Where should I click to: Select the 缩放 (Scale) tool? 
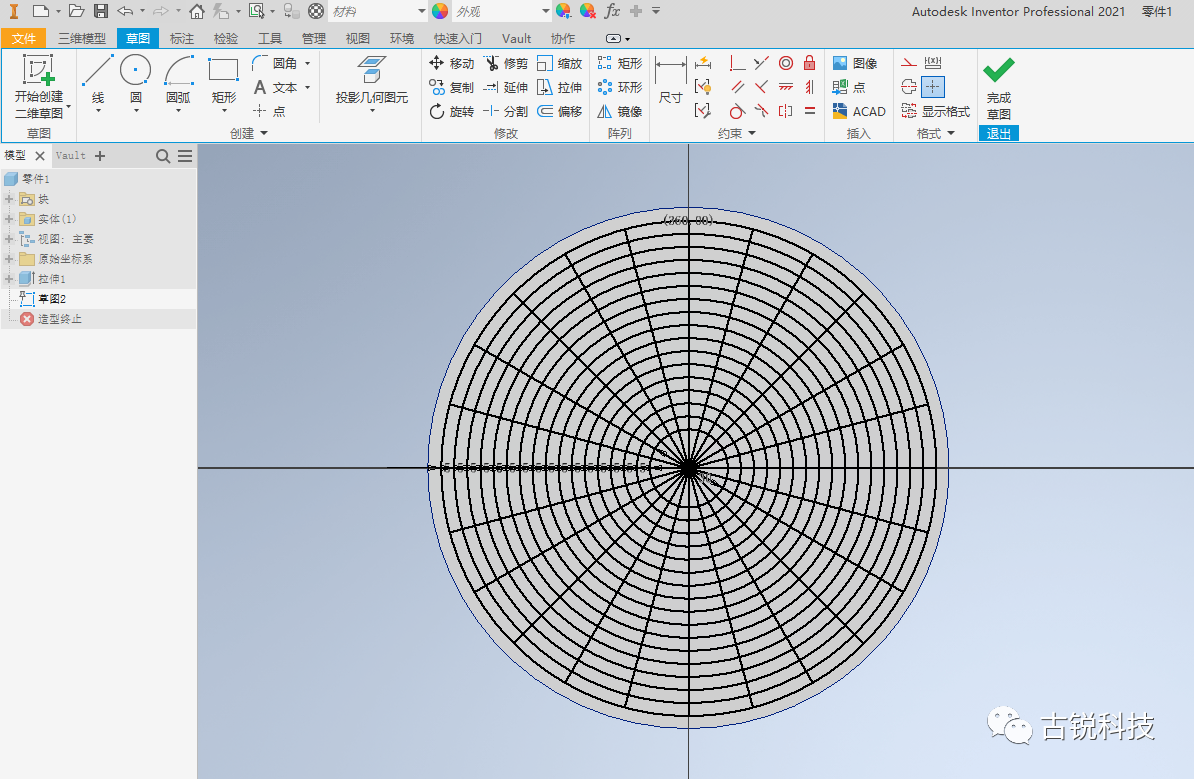click(x=560, y=63)
